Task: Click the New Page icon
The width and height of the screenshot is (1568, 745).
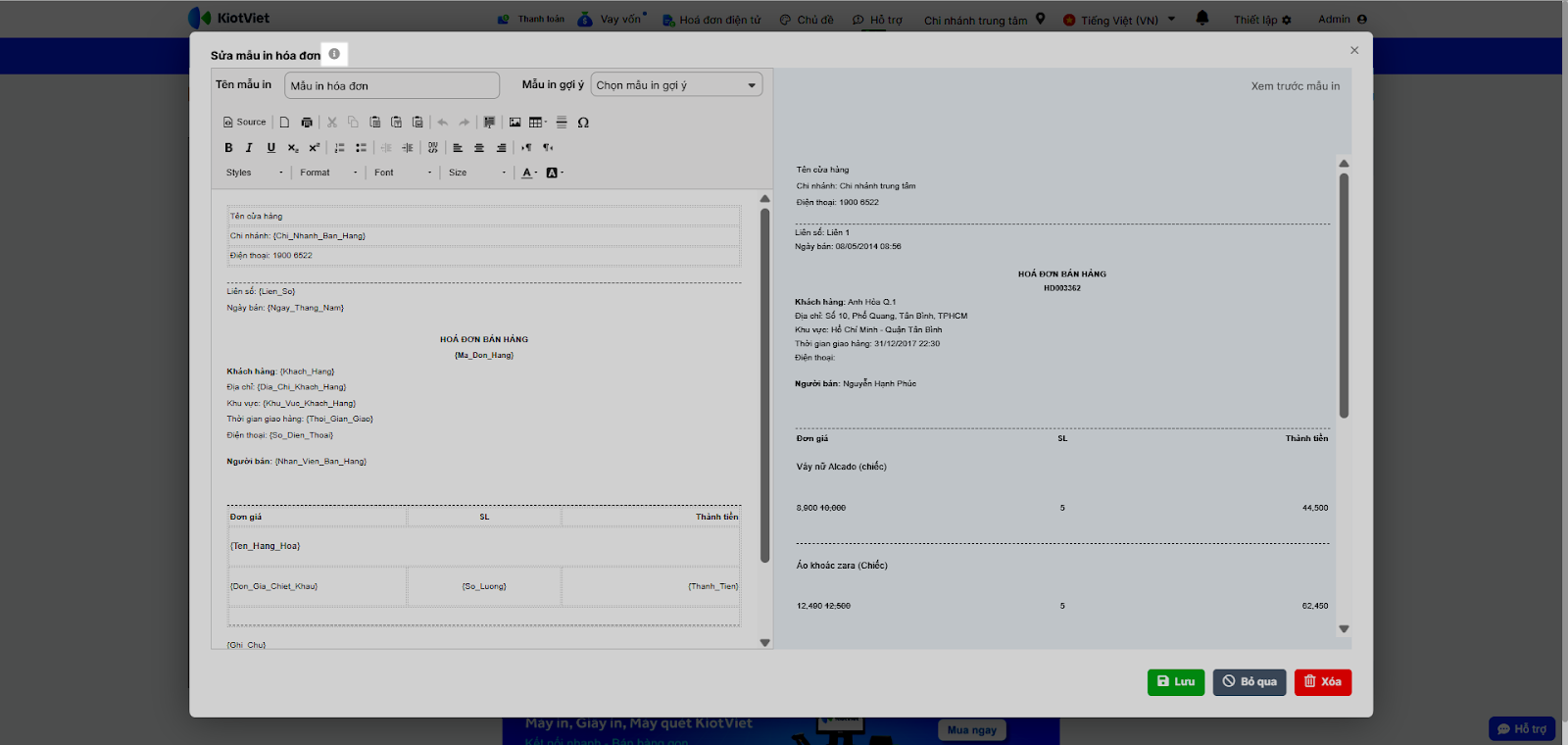Action: (x=284, y=123)
